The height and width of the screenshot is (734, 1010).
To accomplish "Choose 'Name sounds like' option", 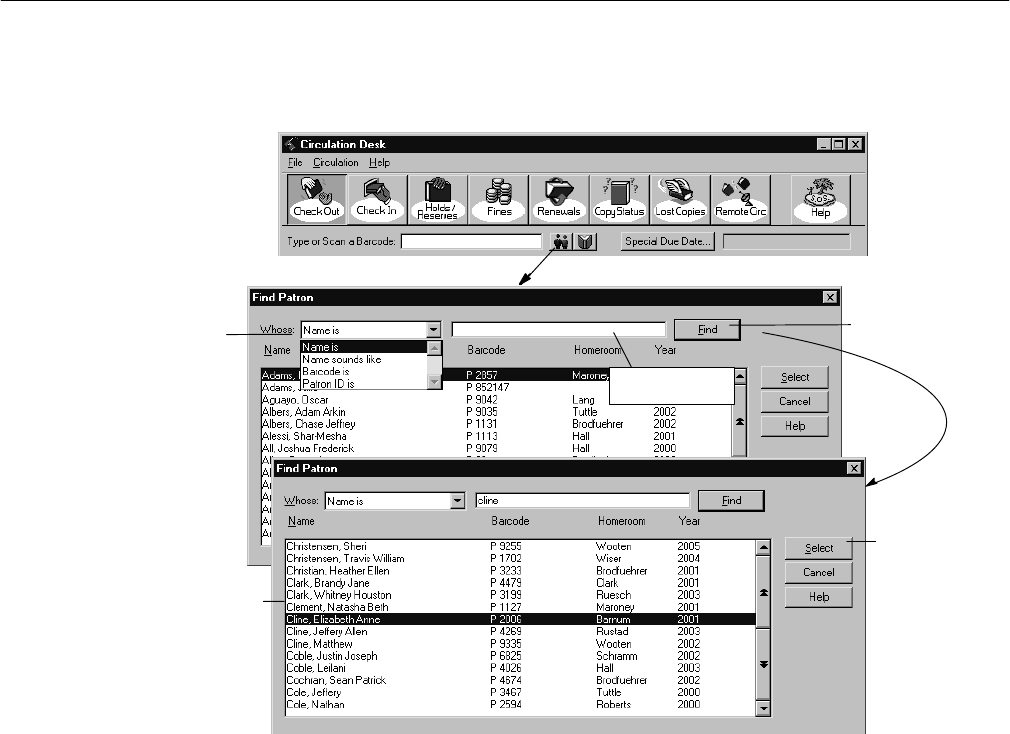I will pyautogui.click(x=364, y=359).
